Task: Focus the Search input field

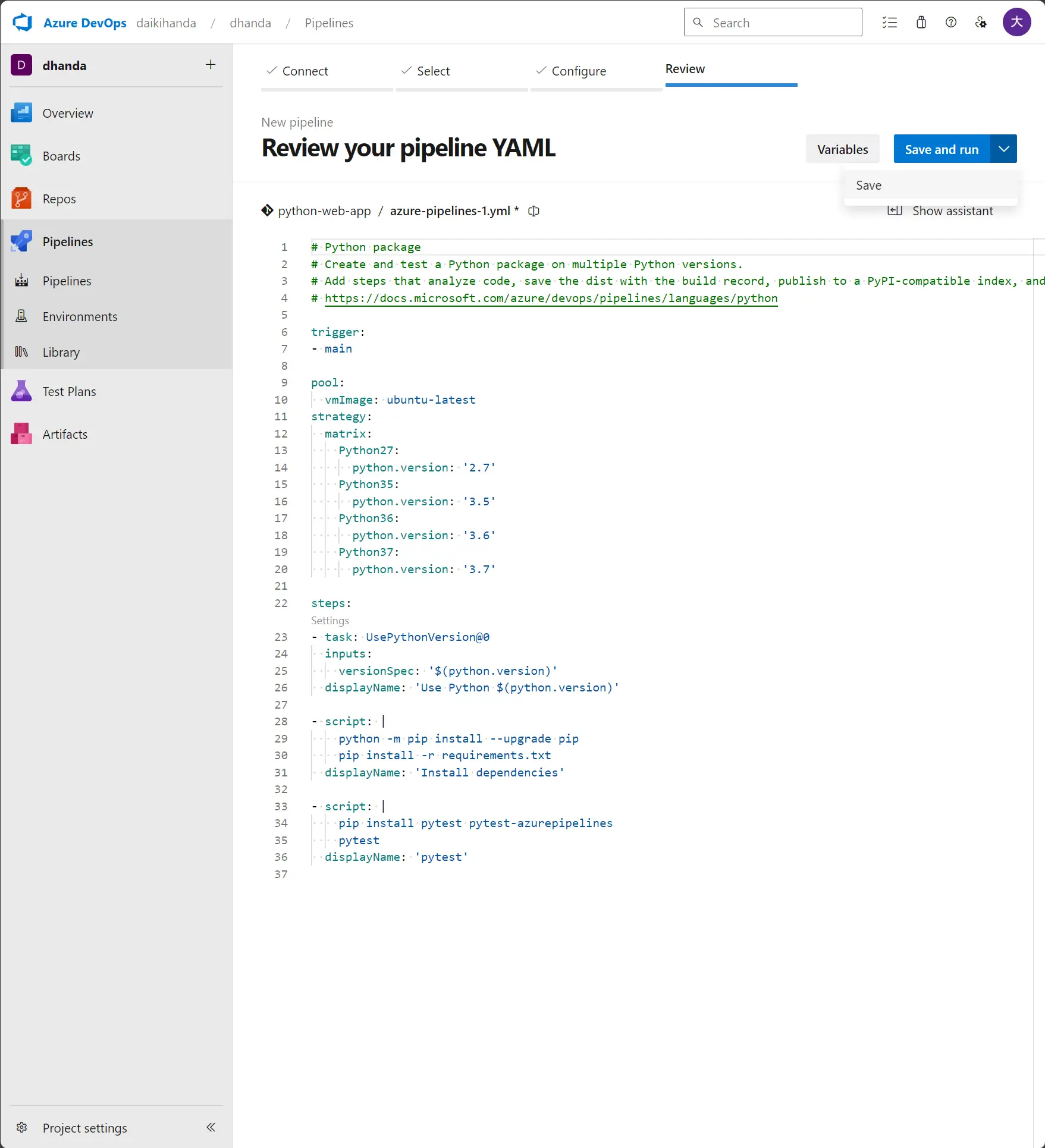Action: pyautogui.click(x=773, y=22)
